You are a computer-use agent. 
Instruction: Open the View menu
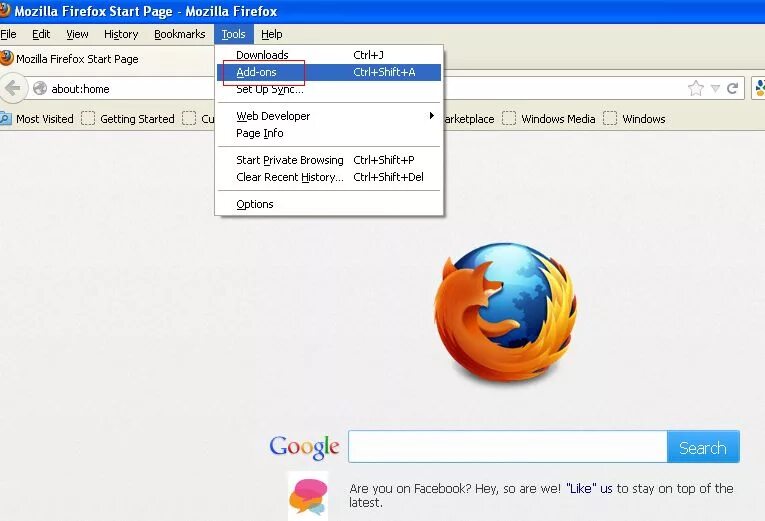[77, 34]
